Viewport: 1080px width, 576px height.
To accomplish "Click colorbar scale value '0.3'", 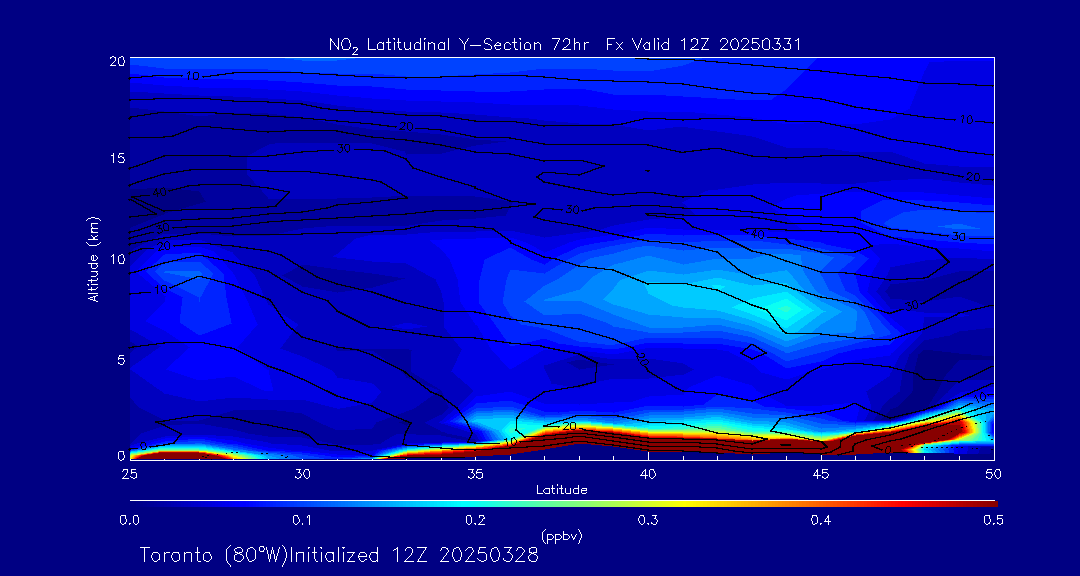I will [648, 521].
